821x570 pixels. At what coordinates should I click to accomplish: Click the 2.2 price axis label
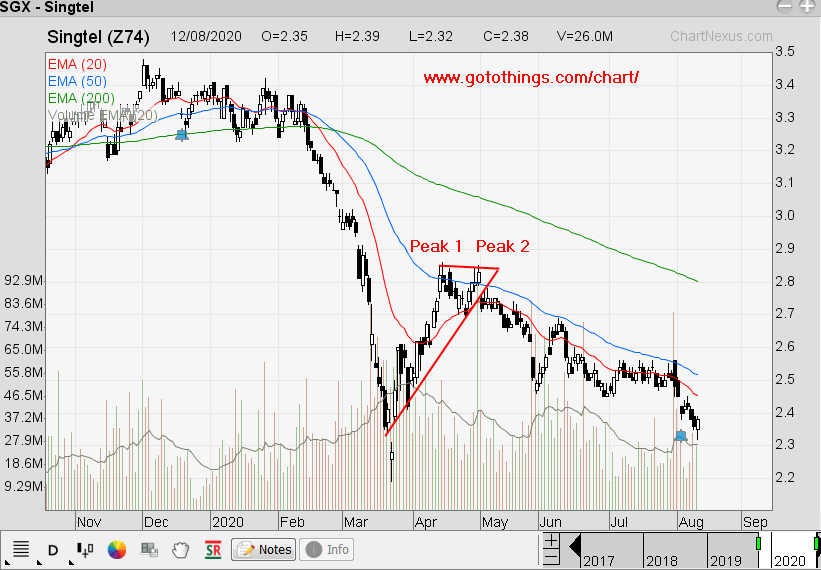click(x=785, y=477)
